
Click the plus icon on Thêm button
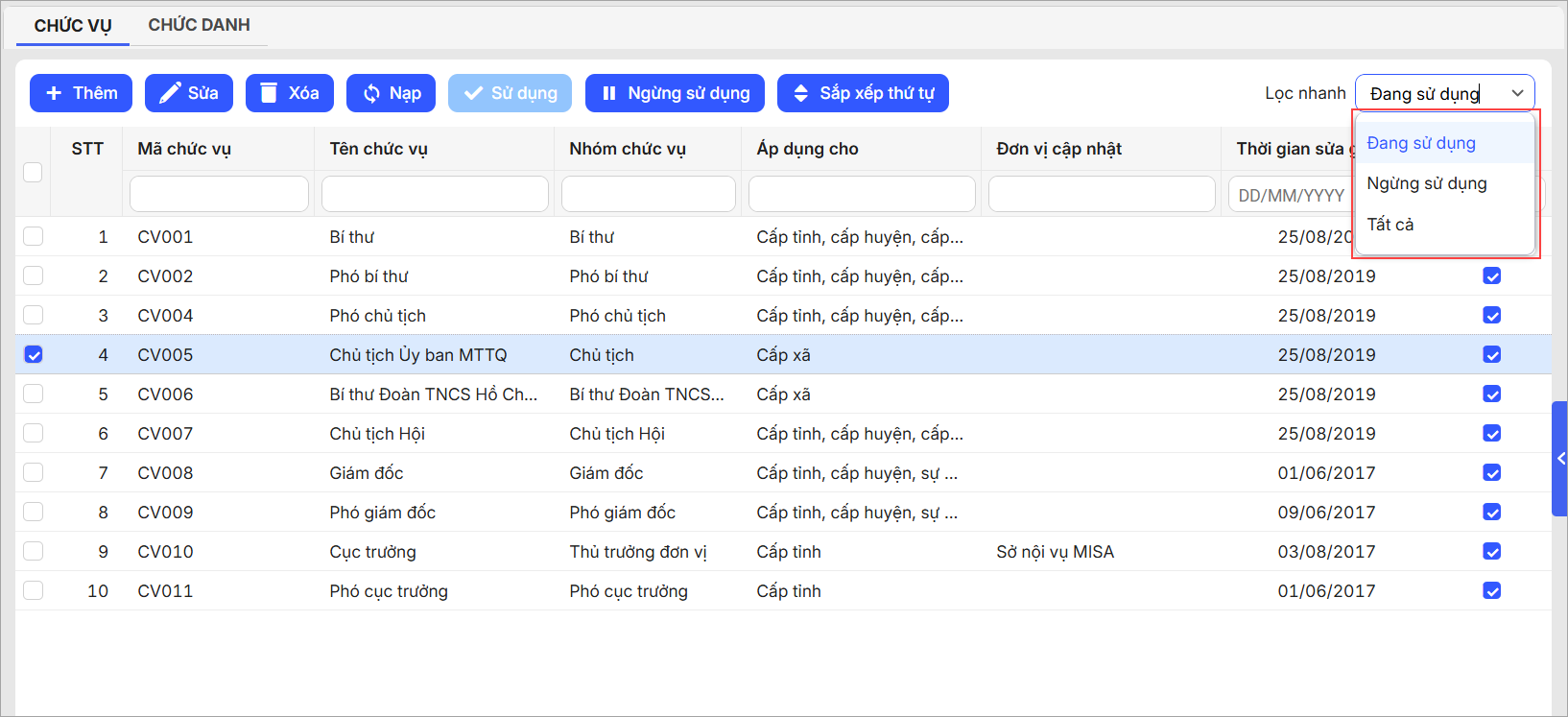tap(55, 93)
